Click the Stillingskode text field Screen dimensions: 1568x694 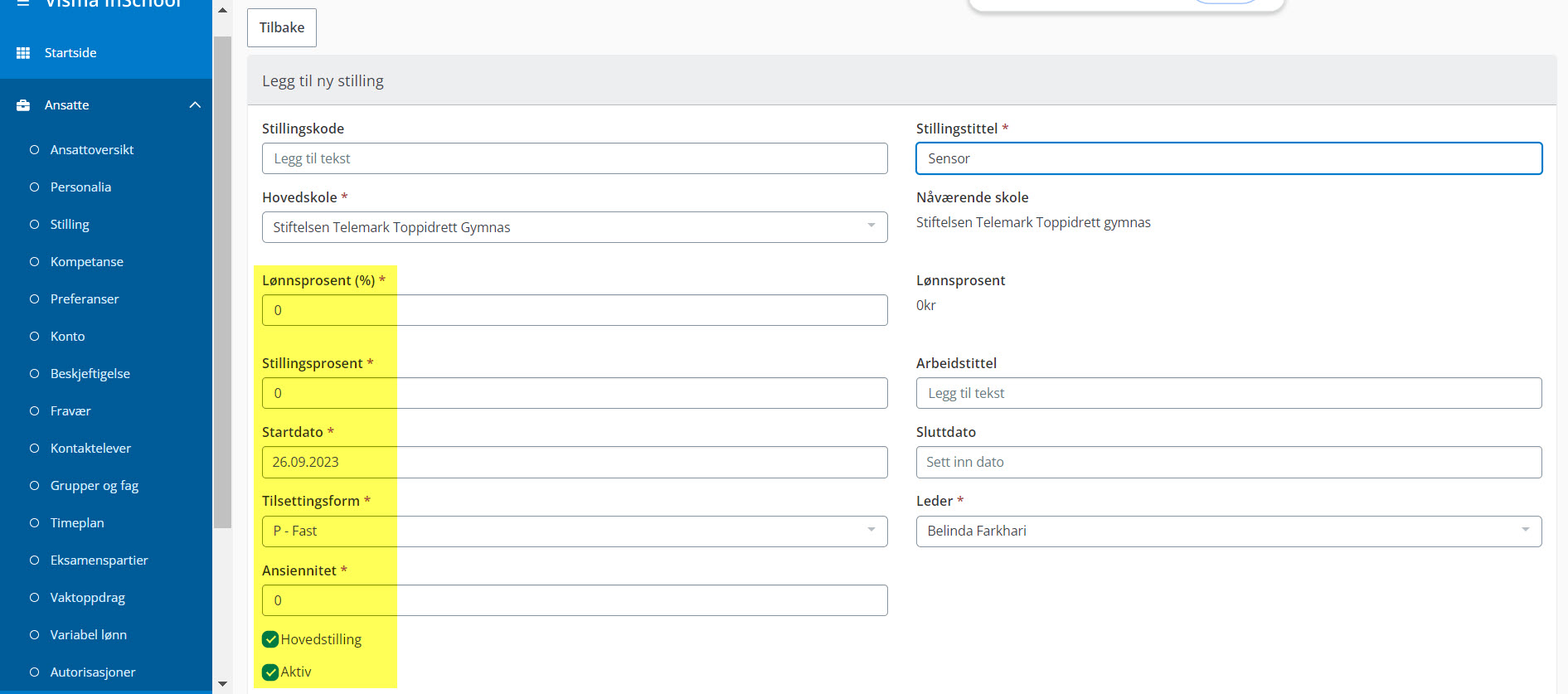point(575,158)
